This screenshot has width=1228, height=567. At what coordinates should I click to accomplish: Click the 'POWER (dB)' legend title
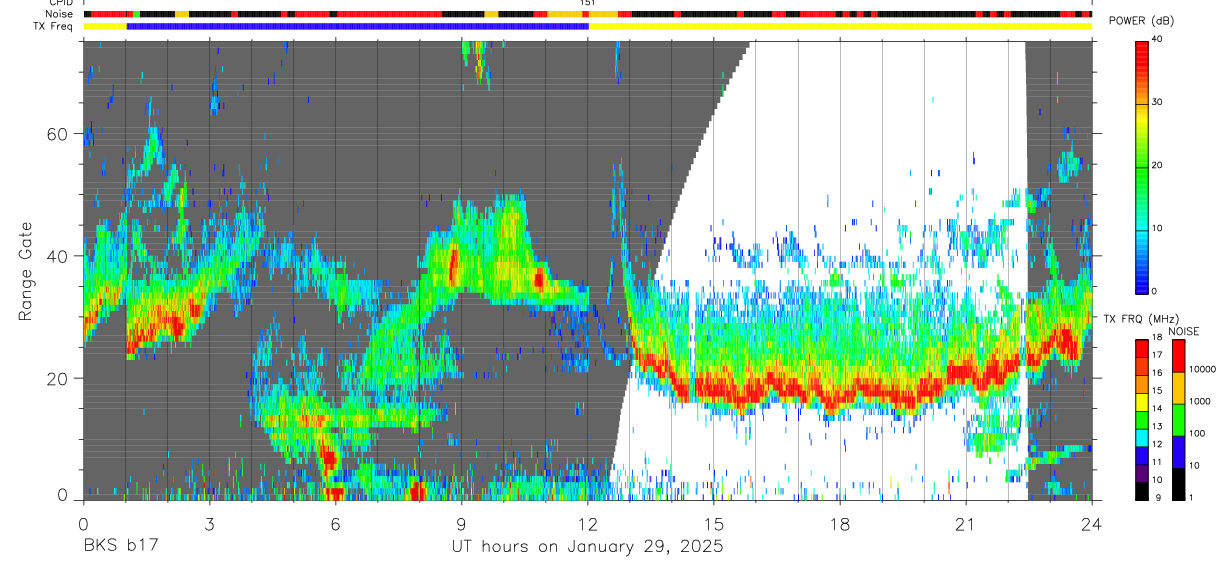click(x=1142, y=21)
